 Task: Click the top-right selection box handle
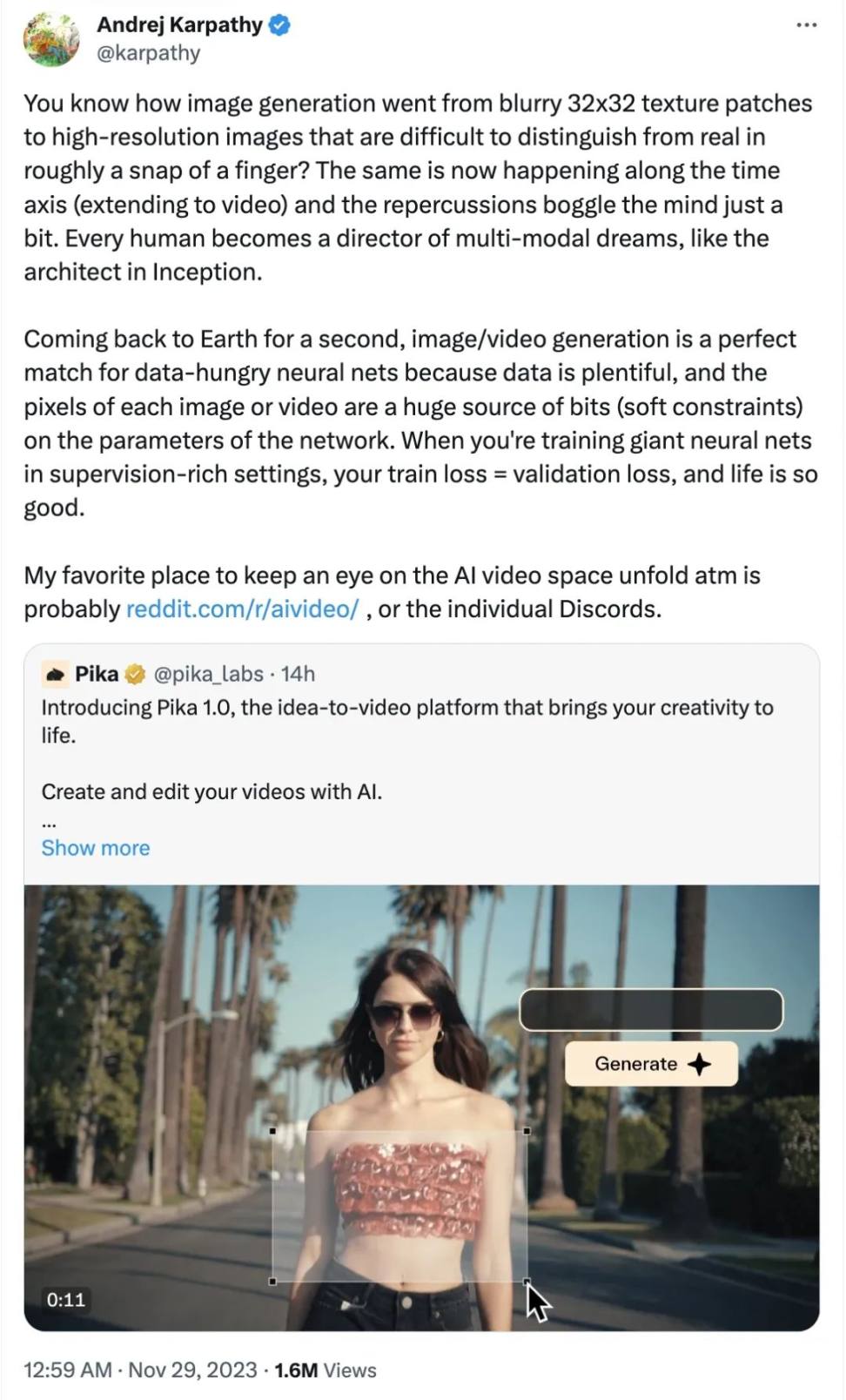pyautogui.click(x=527, y=1131)
